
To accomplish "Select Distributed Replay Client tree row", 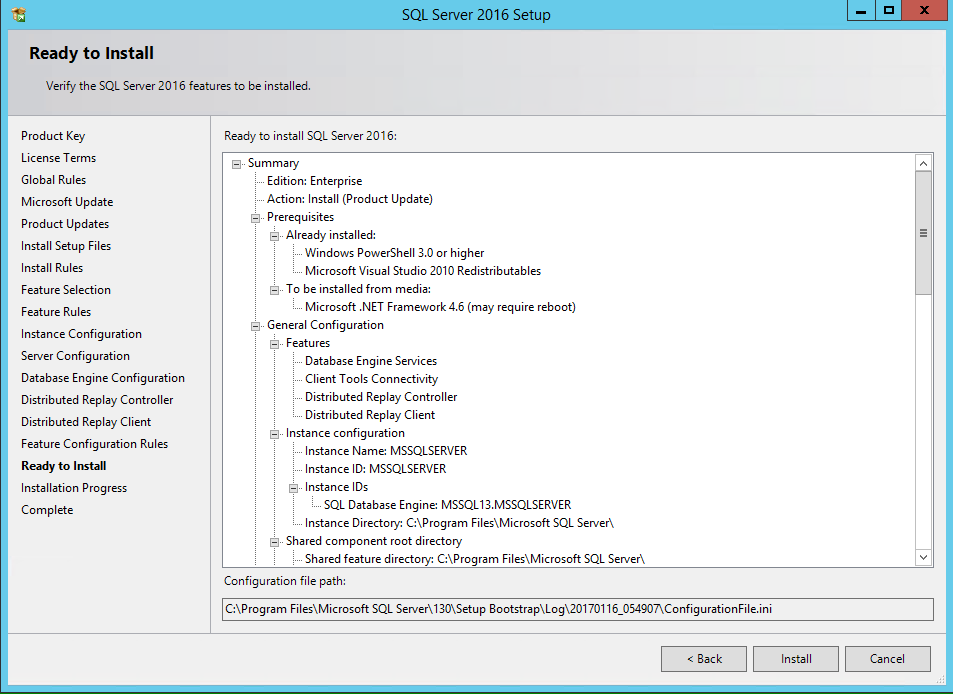I will pyautogui.click(x=370, y=415).
